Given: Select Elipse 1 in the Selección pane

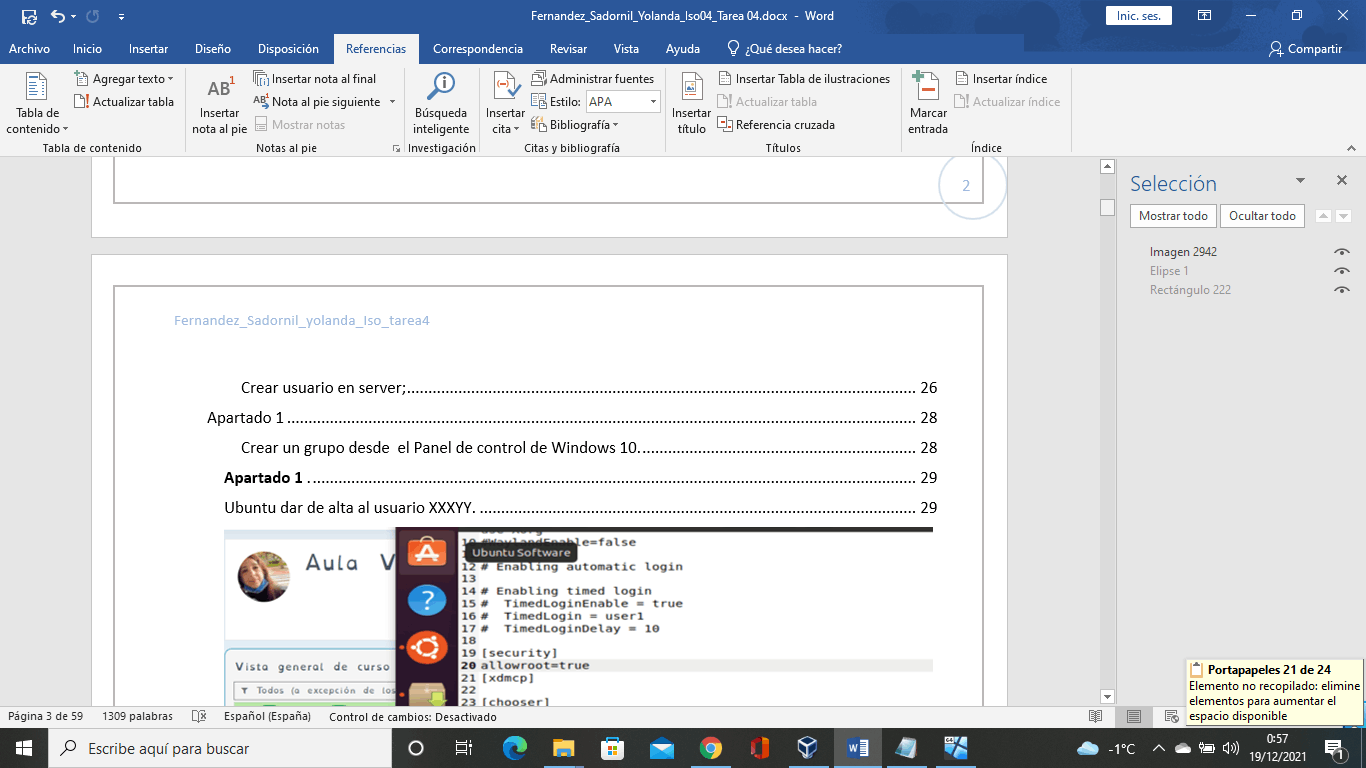Looking at the screenshot, I should point(1169,271).
